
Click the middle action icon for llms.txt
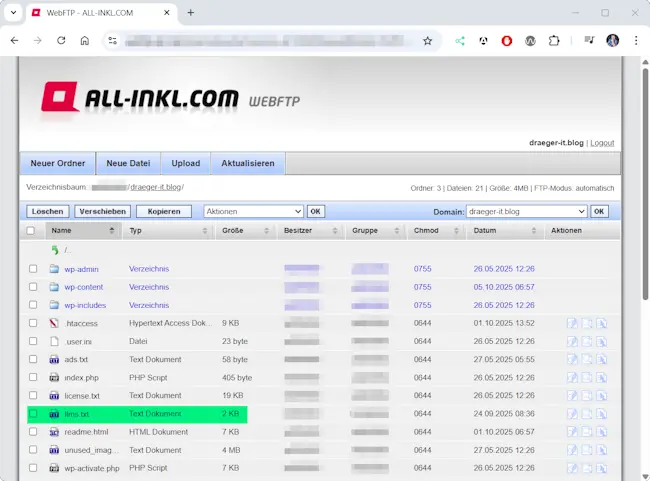(587, 413)
